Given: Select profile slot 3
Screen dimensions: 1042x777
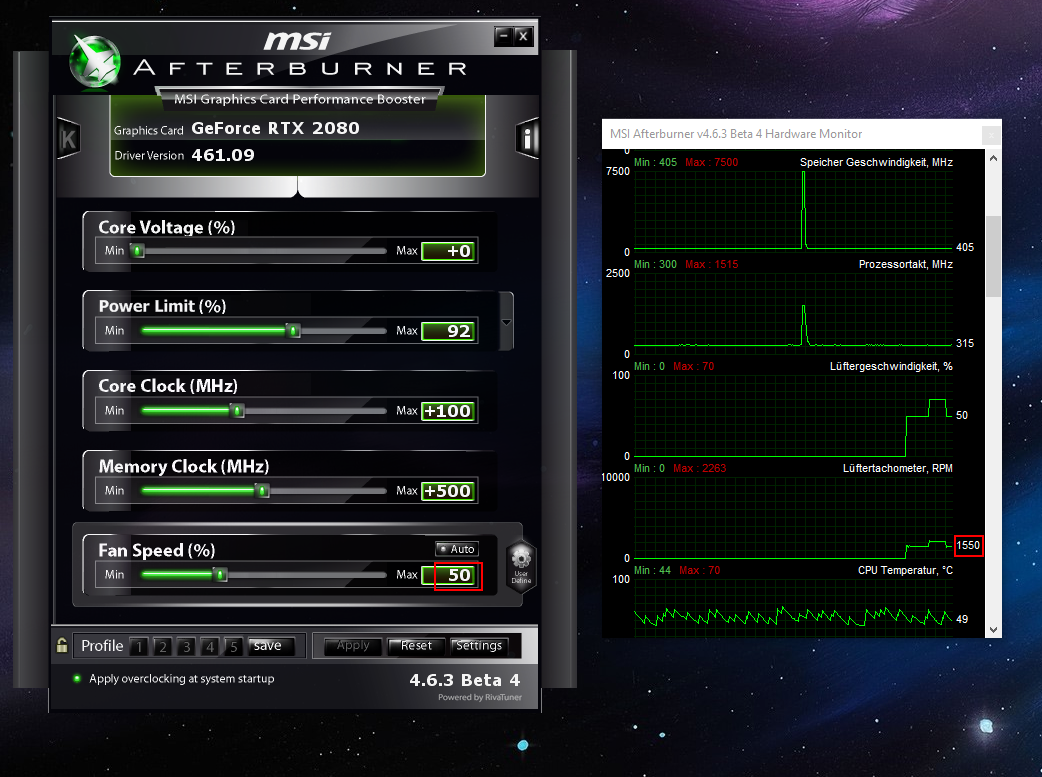Looking at the screenshot, I should [187, 647].
